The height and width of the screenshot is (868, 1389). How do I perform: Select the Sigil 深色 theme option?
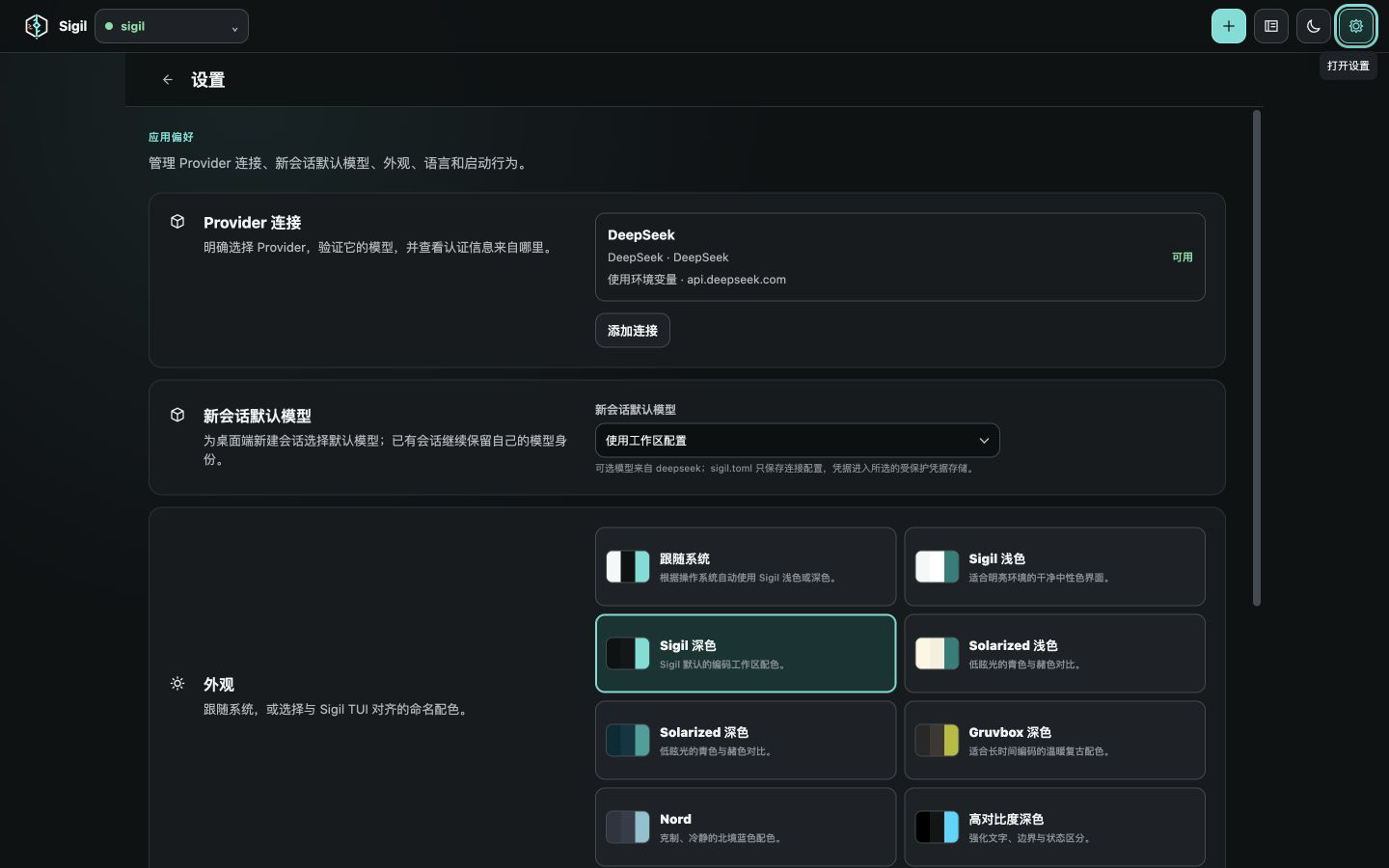(746, 653)
